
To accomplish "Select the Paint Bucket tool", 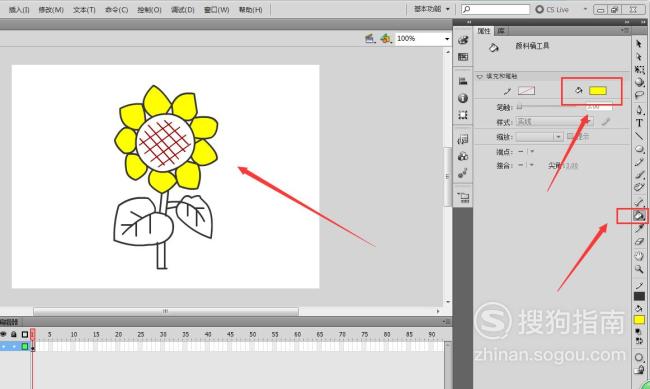I will (x=639, y=216).
